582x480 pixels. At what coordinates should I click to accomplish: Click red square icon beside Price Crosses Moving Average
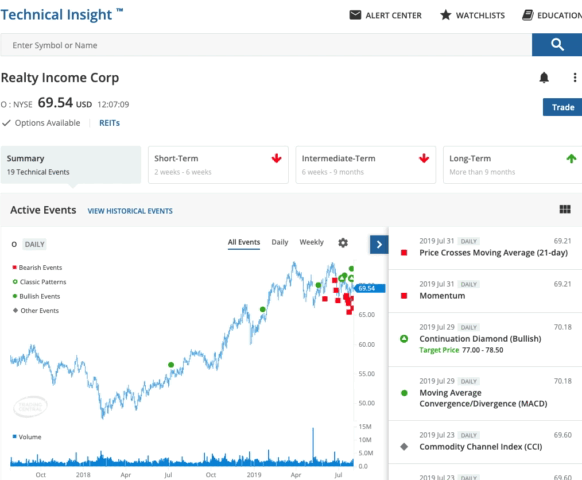pyautogui.click(x=404, y=253)
